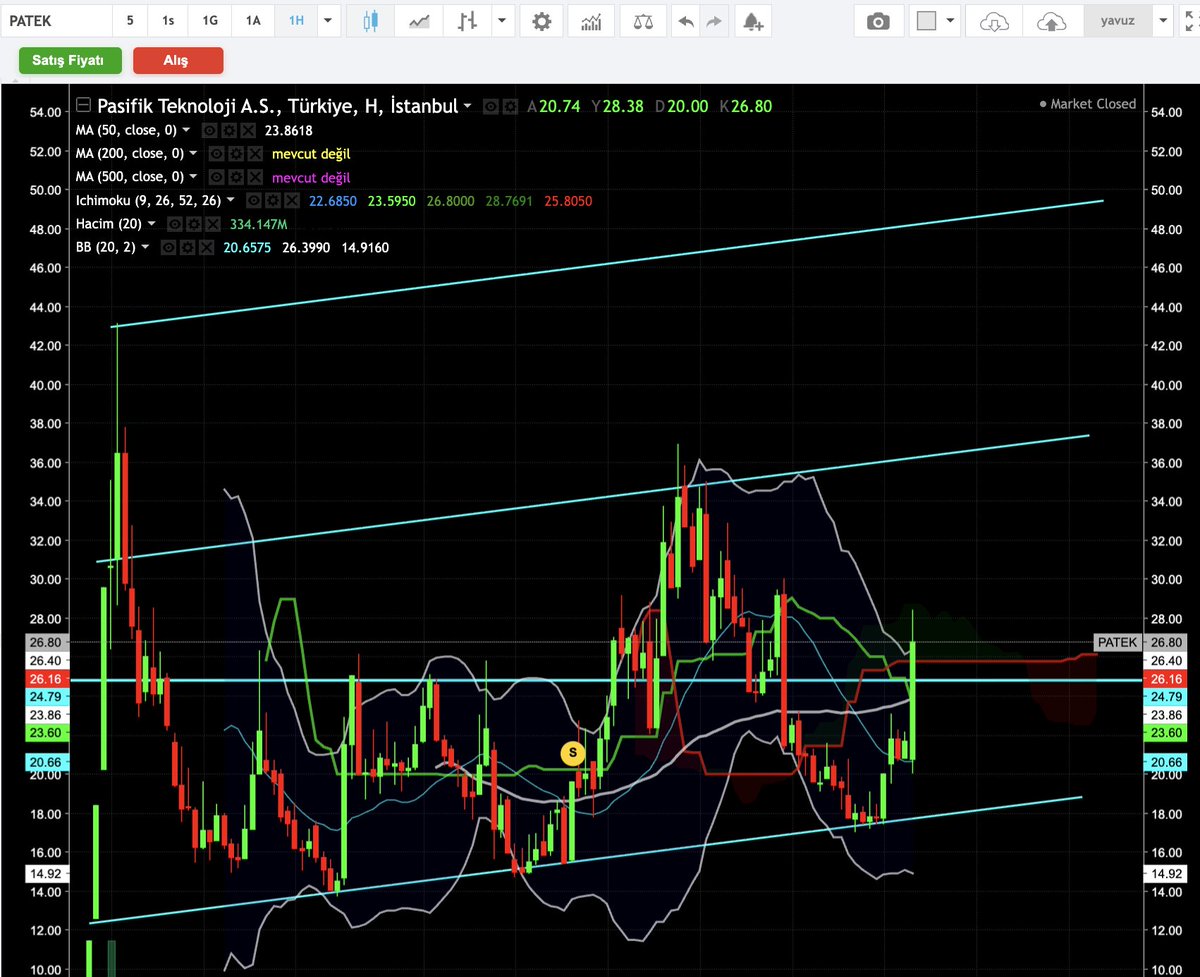Viewport: 1200px width, 977px height.
Task: Toggle visibility of Pasifik Teknoloji price series
Action: click(x=491, y=106)
